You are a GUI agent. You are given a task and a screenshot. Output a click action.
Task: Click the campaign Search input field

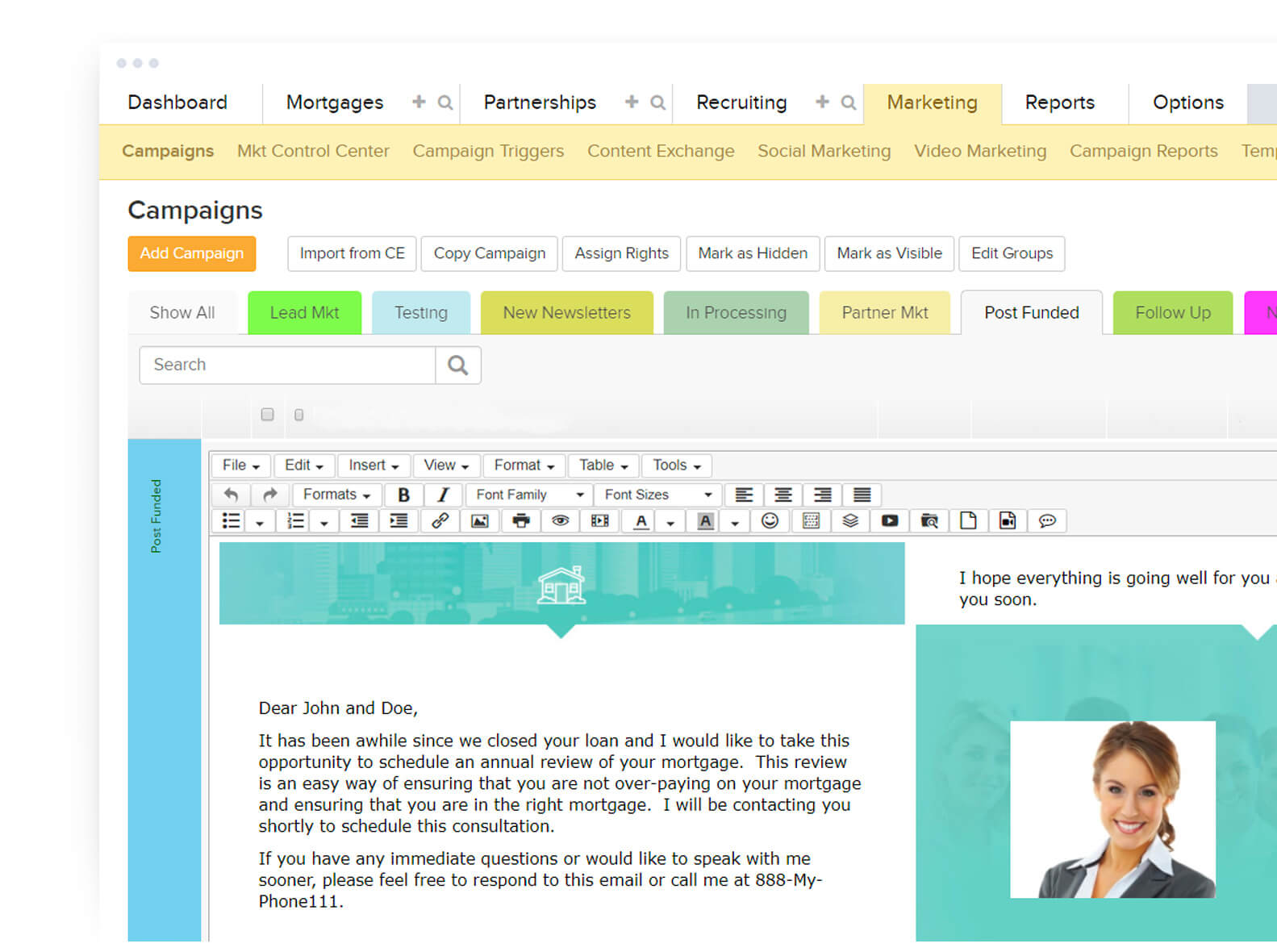pos(287,365)
